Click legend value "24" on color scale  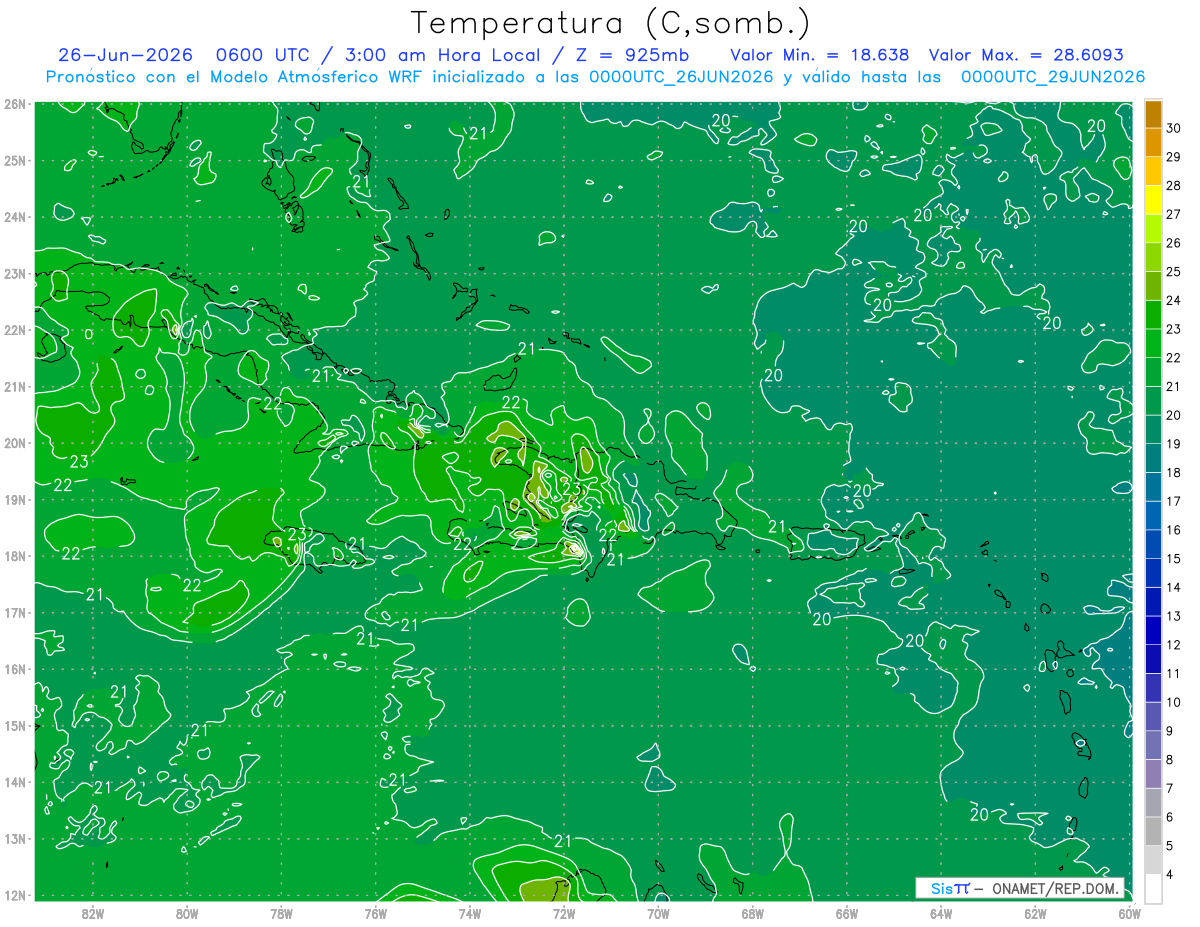1174,300
